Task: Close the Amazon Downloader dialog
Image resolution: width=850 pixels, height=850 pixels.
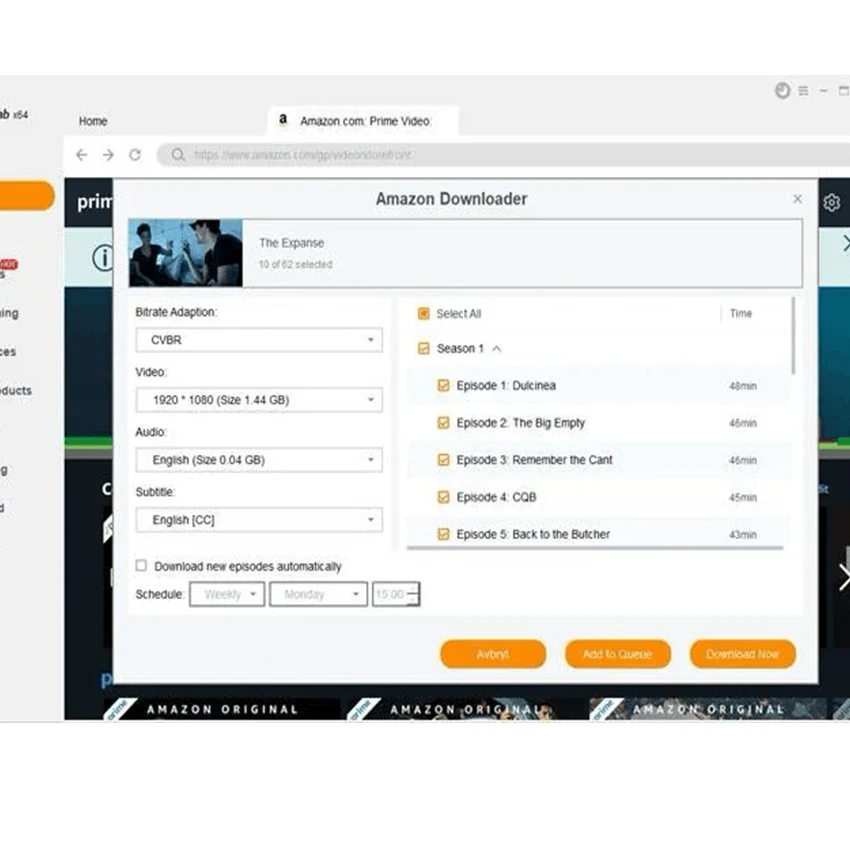Action: [797, 199]
